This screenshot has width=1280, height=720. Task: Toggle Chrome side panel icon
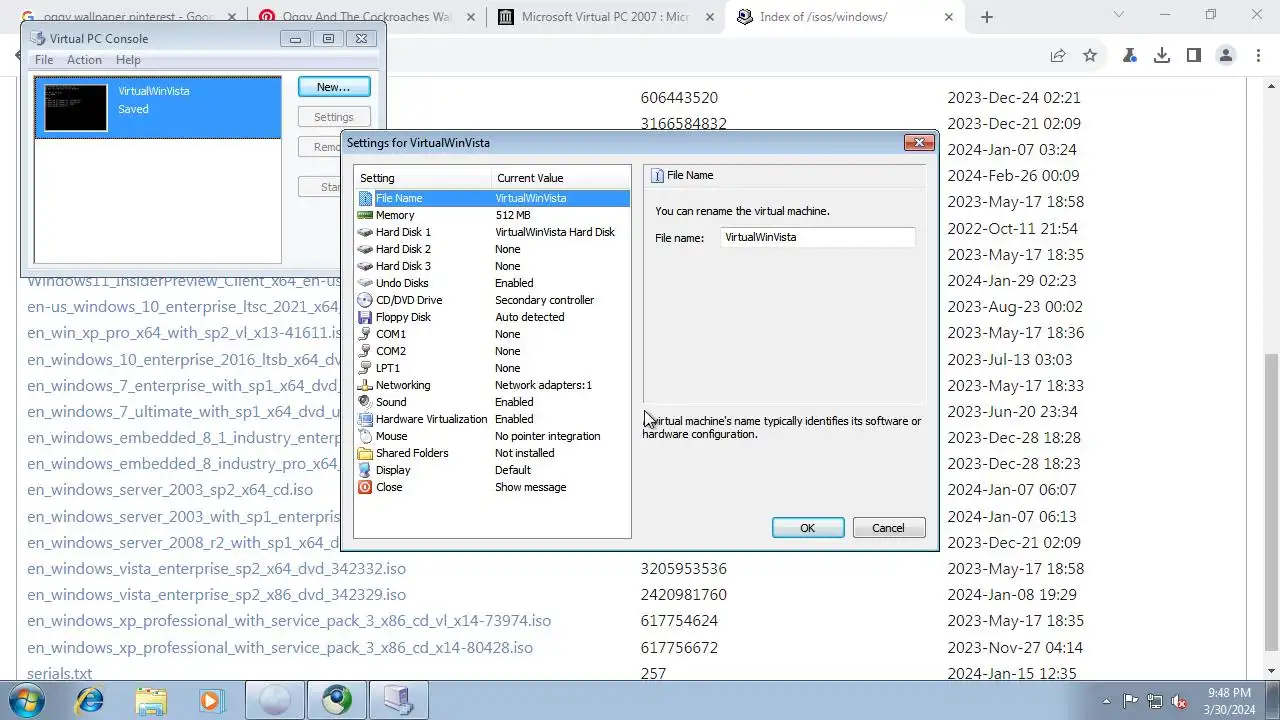(1193, 56)
